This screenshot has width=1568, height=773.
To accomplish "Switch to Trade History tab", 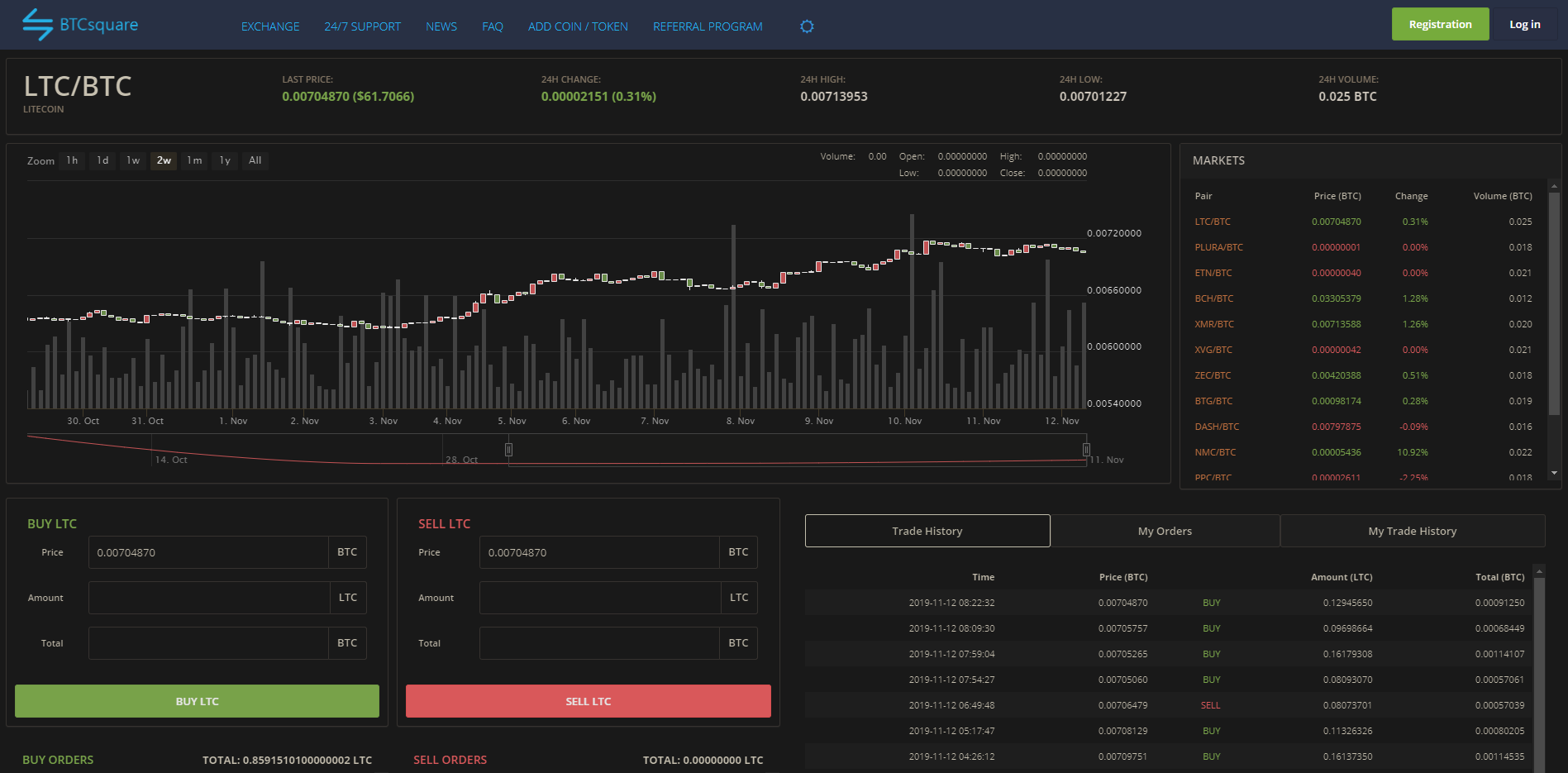I will (927, 531).
